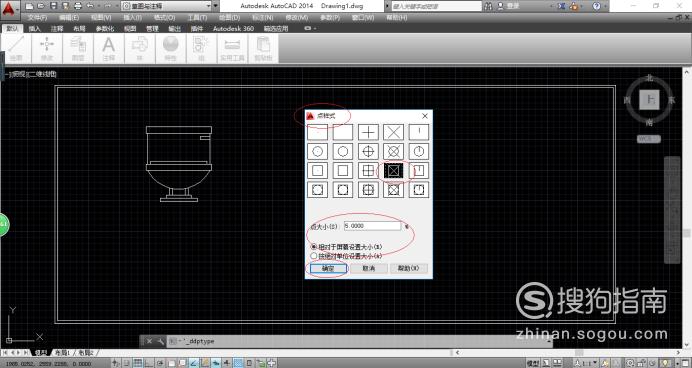The image size is (692, 368).
Task: Select the square with plus point style in third row
Action: click(368, 170)
